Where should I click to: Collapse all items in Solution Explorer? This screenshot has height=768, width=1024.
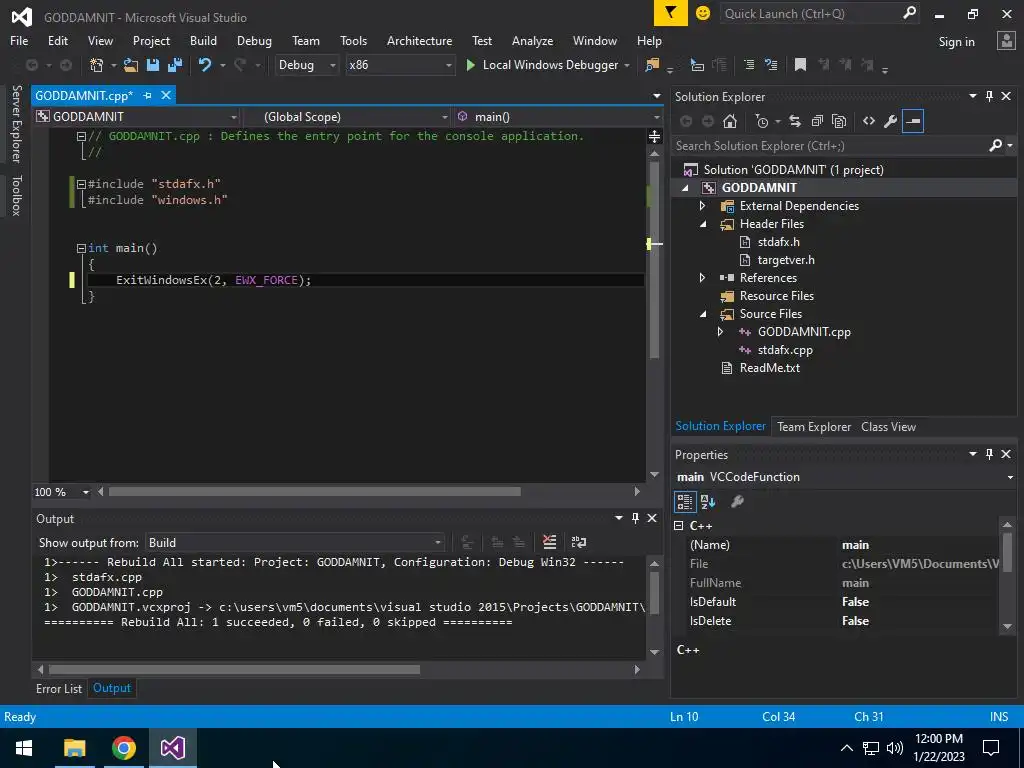tap(817, 121)
